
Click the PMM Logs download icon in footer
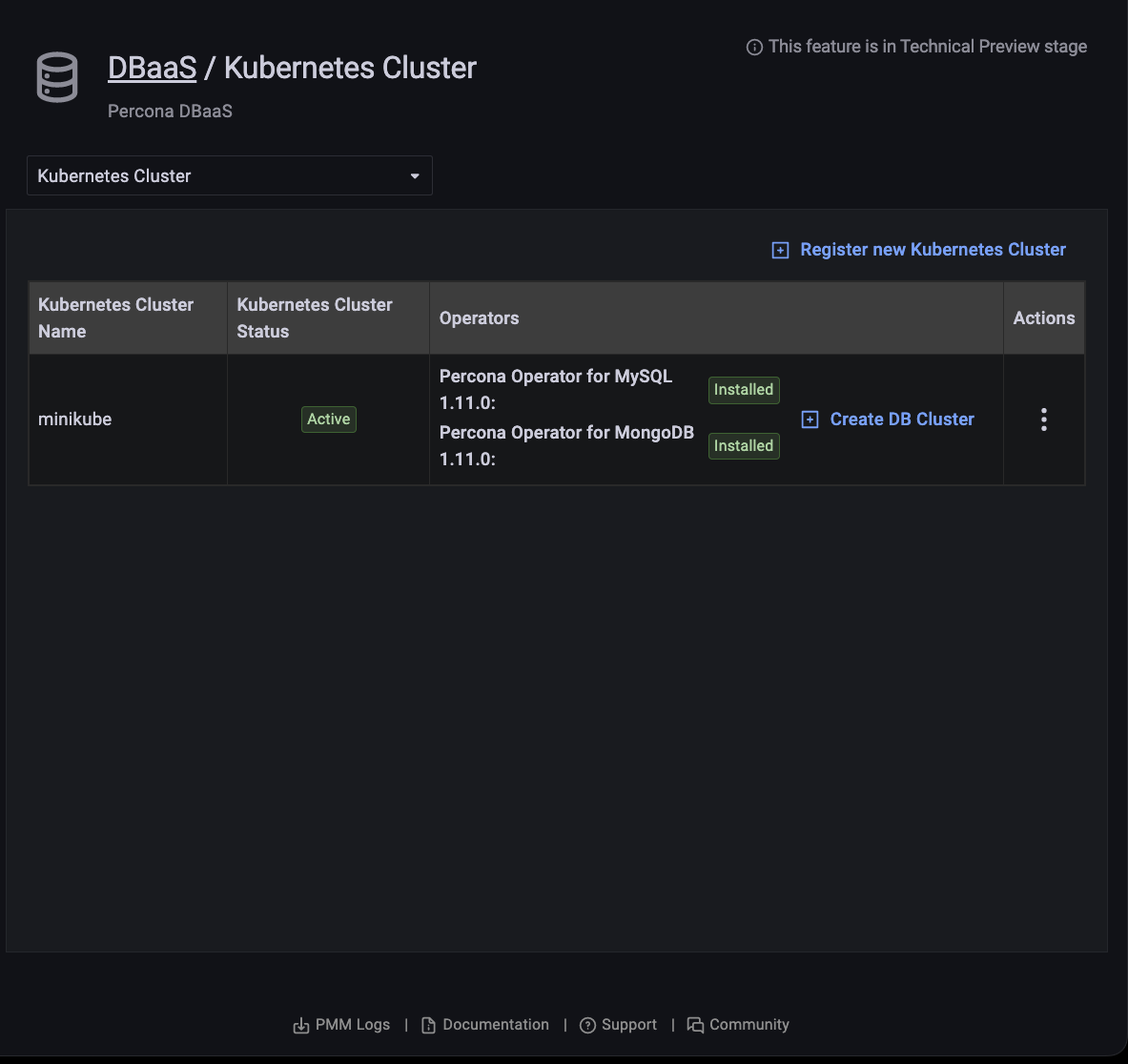pyautogui.click(x=300, y=1025)
